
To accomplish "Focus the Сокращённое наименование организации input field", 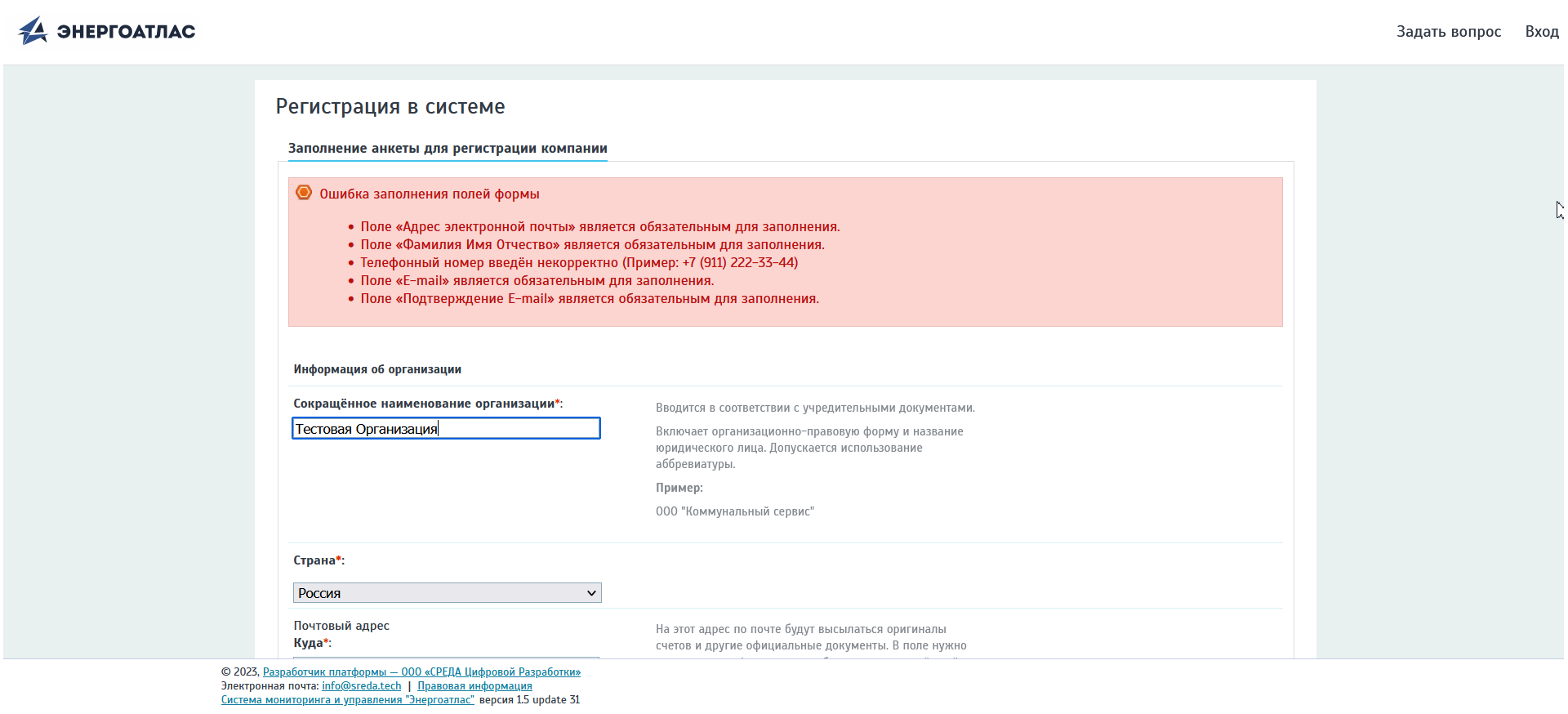I will (x=446, y=429).
